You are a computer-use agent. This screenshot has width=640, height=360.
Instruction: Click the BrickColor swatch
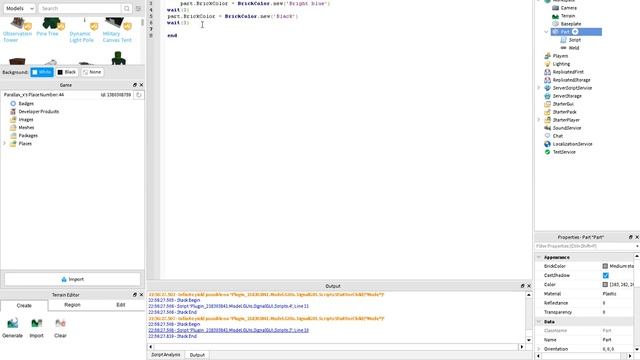[x=605, y=266]
